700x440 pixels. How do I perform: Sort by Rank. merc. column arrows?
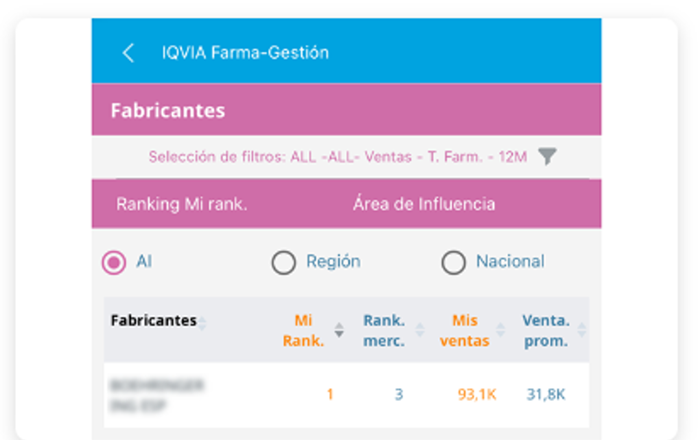tap(420, 330)
